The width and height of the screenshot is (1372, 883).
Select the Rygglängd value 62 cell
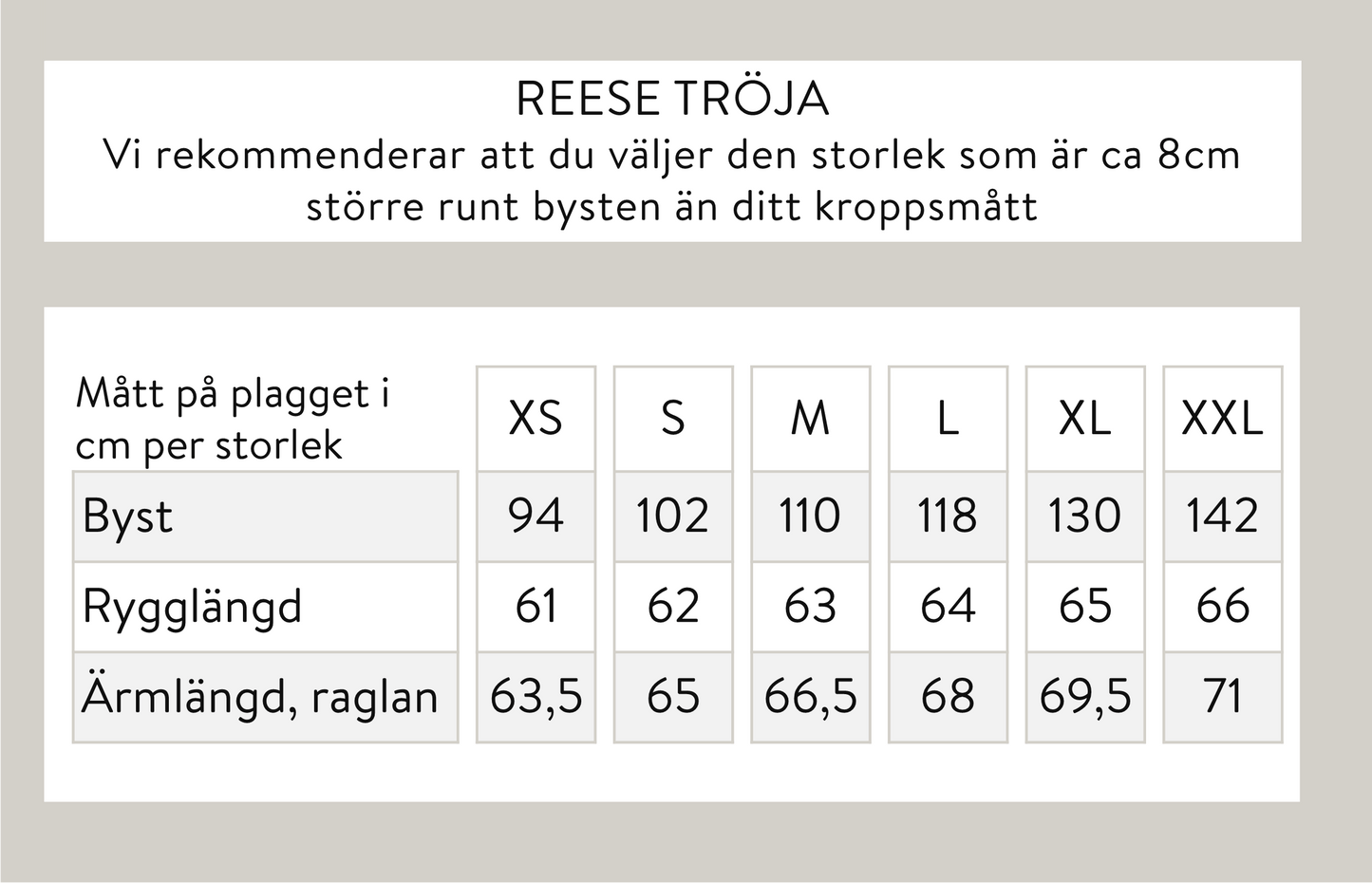point(673,607)
